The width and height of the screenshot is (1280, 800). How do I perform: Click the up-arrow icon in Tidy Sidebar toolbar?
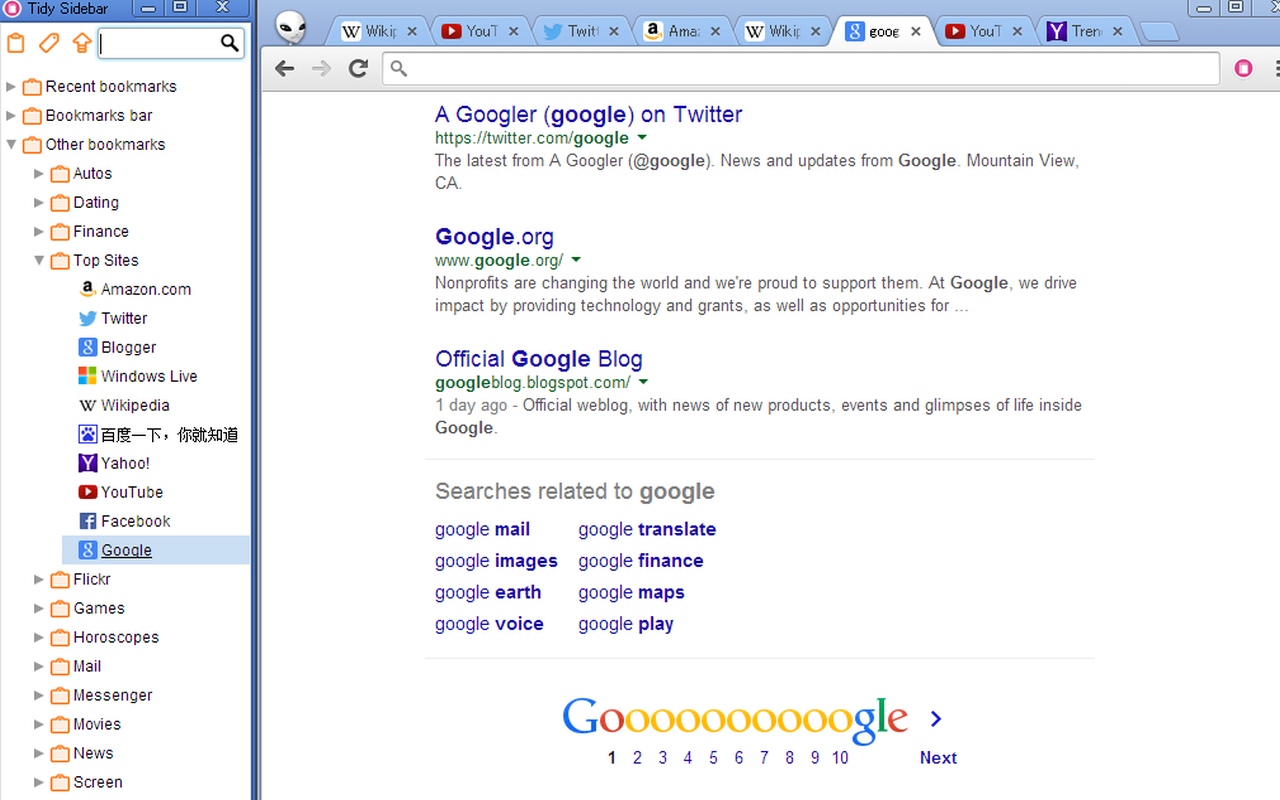tap(82, 43)
